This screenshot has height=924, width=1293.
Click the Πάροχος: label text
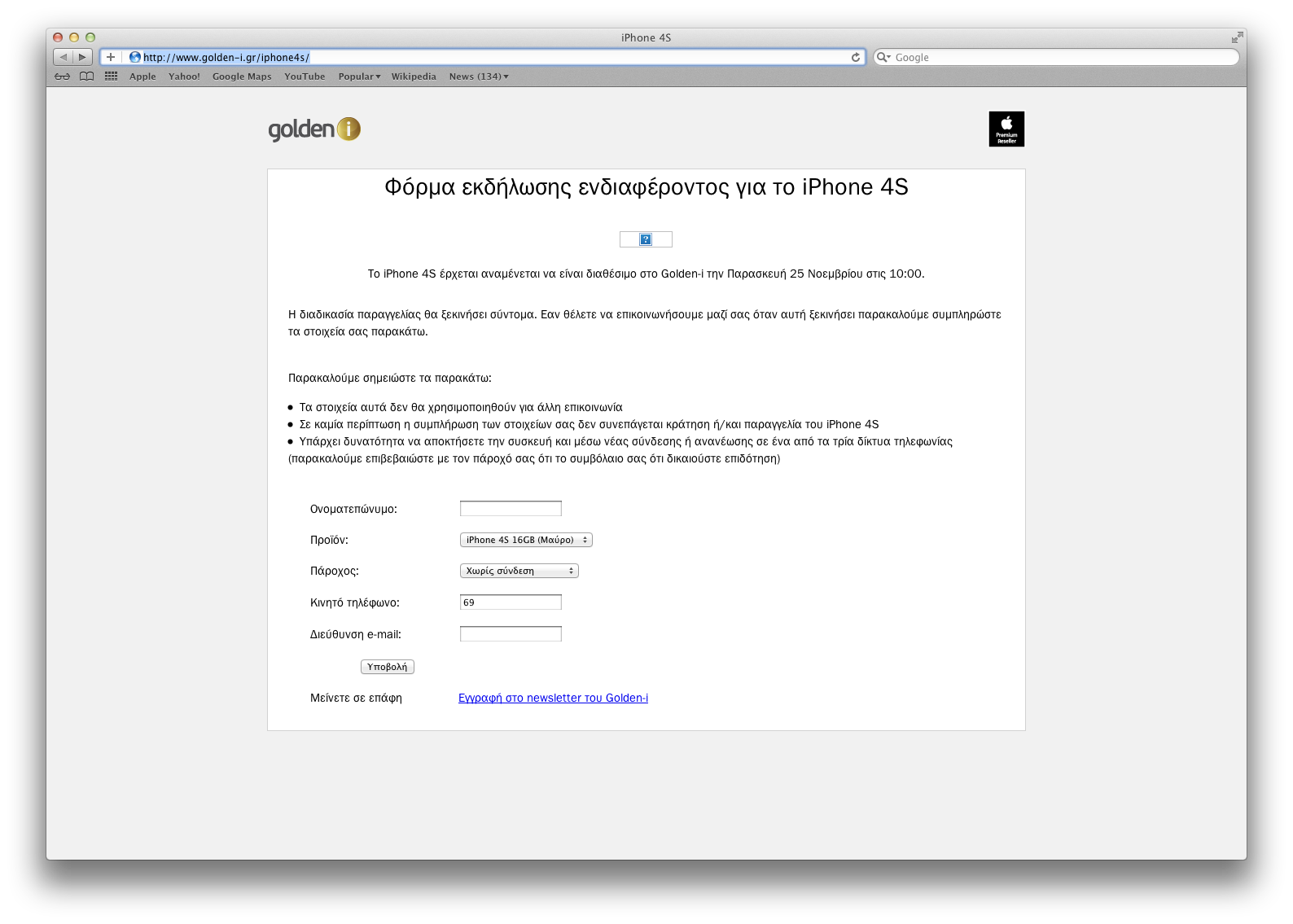(x=334, y=571)
